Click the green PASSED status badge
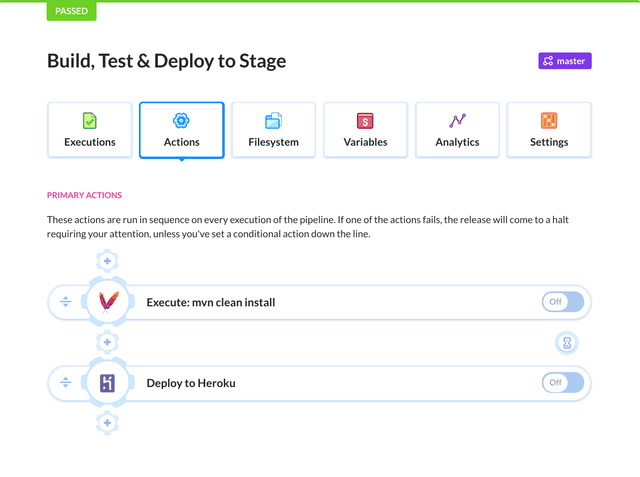Viewport: 640px width, 477px height. (x=71, y=12)
